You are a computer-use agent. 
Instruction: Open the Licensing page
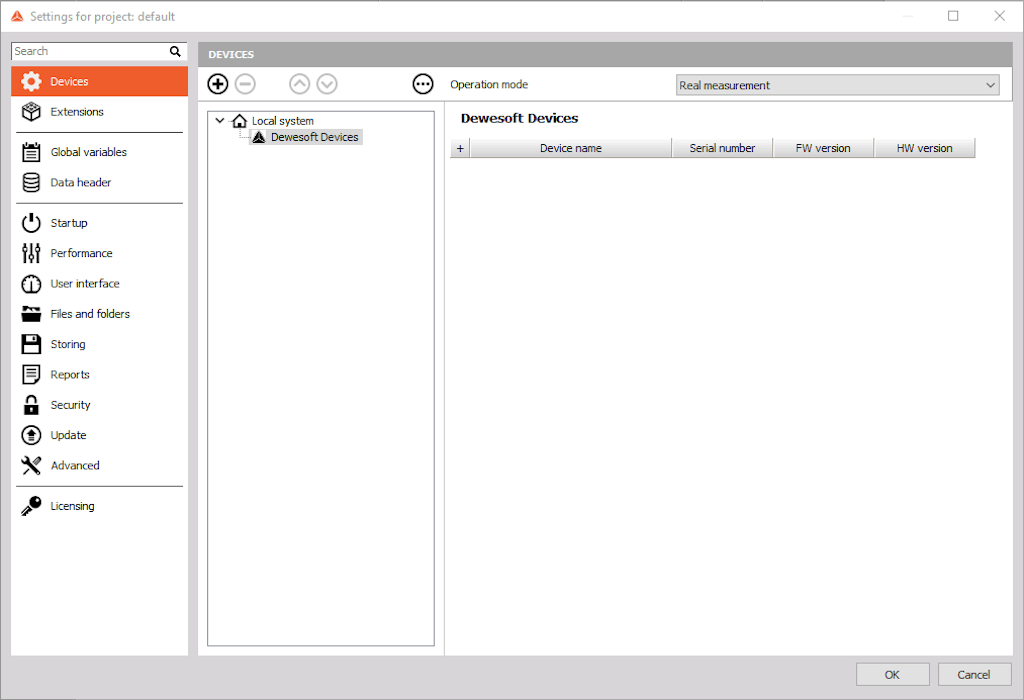[x=99, y=506]
